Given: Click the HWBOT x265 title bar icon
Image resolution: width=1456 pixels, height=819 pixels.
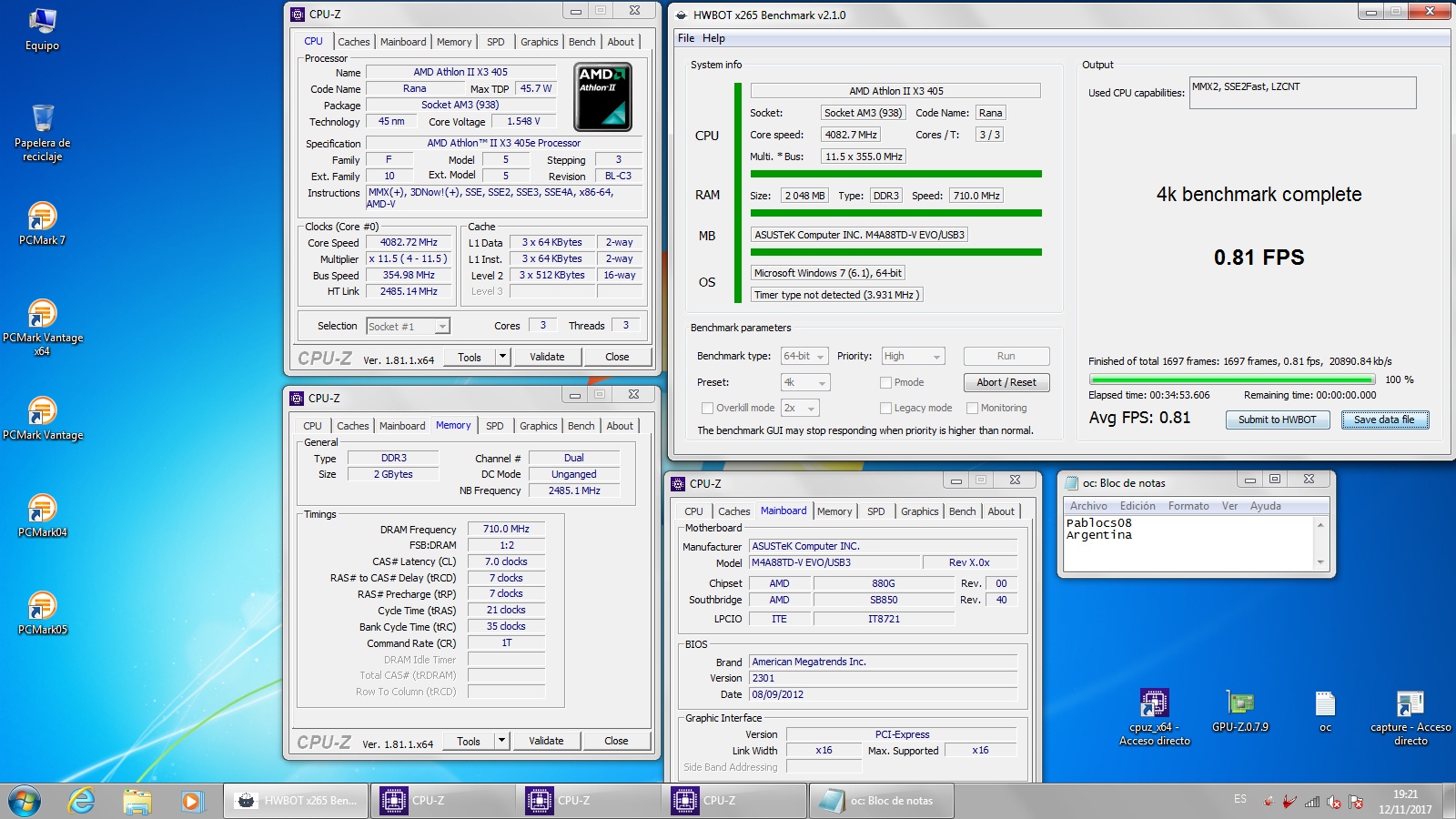Looking at the screenshot, I should coord(681,15).
